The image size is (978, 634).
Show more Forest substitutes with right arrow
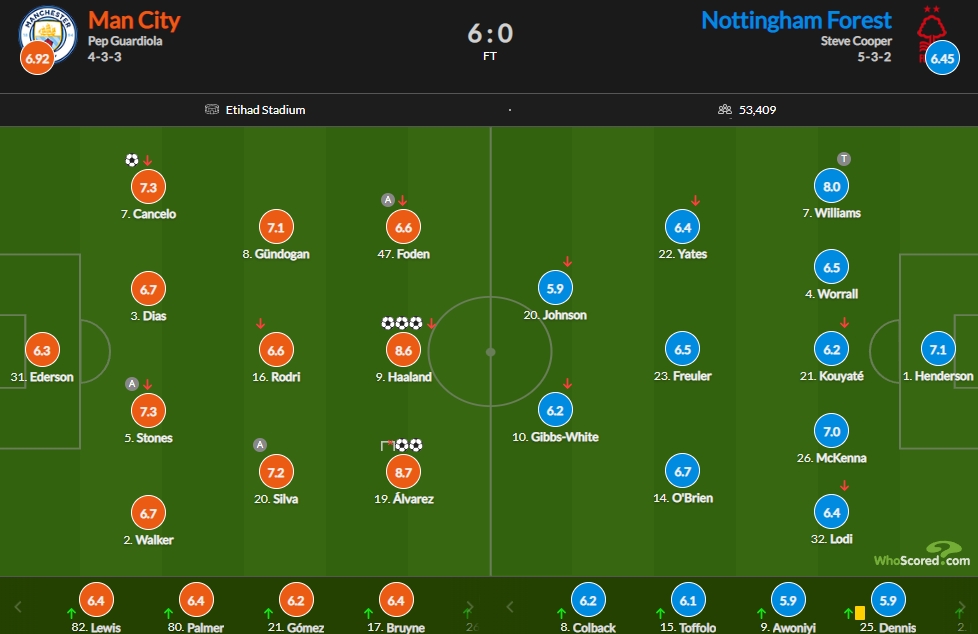pyautogui.click(x=961, y=607)
